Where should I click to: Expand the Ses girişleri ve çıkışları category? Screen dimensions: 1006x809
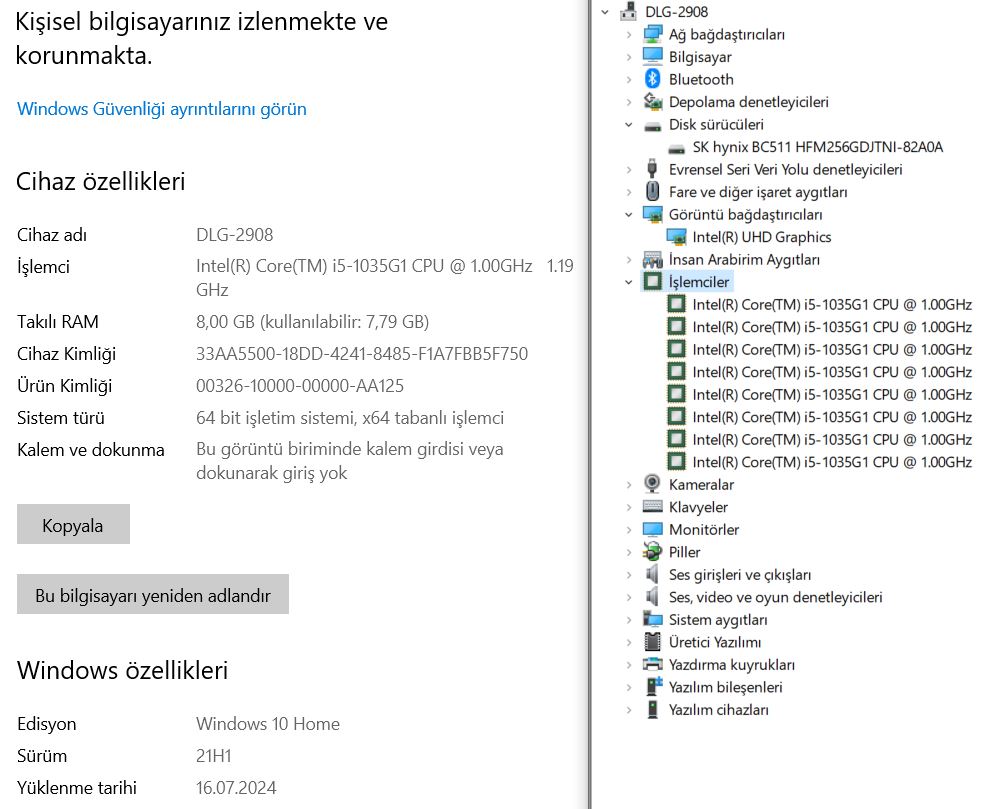click(629, 575)
